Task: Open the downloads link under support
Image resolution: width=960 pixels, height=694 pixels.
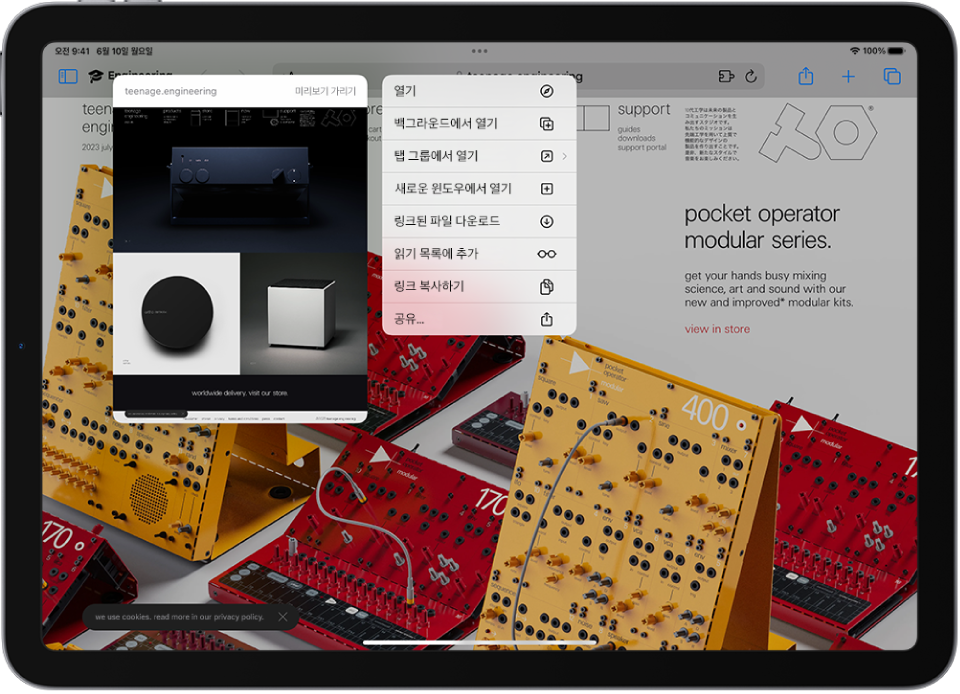Action: point(636,138)
